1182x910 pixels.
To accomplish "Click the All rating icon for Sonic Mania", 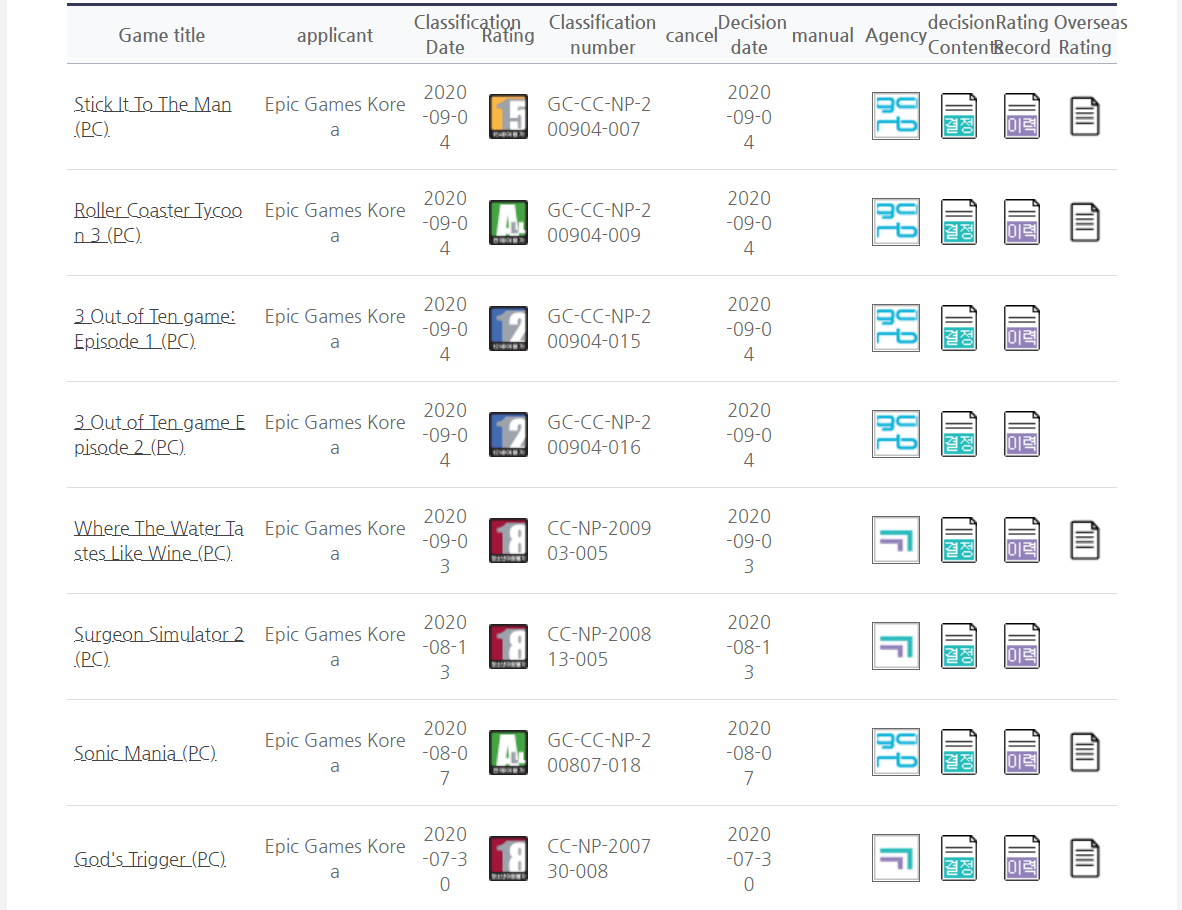I will 508,753.
